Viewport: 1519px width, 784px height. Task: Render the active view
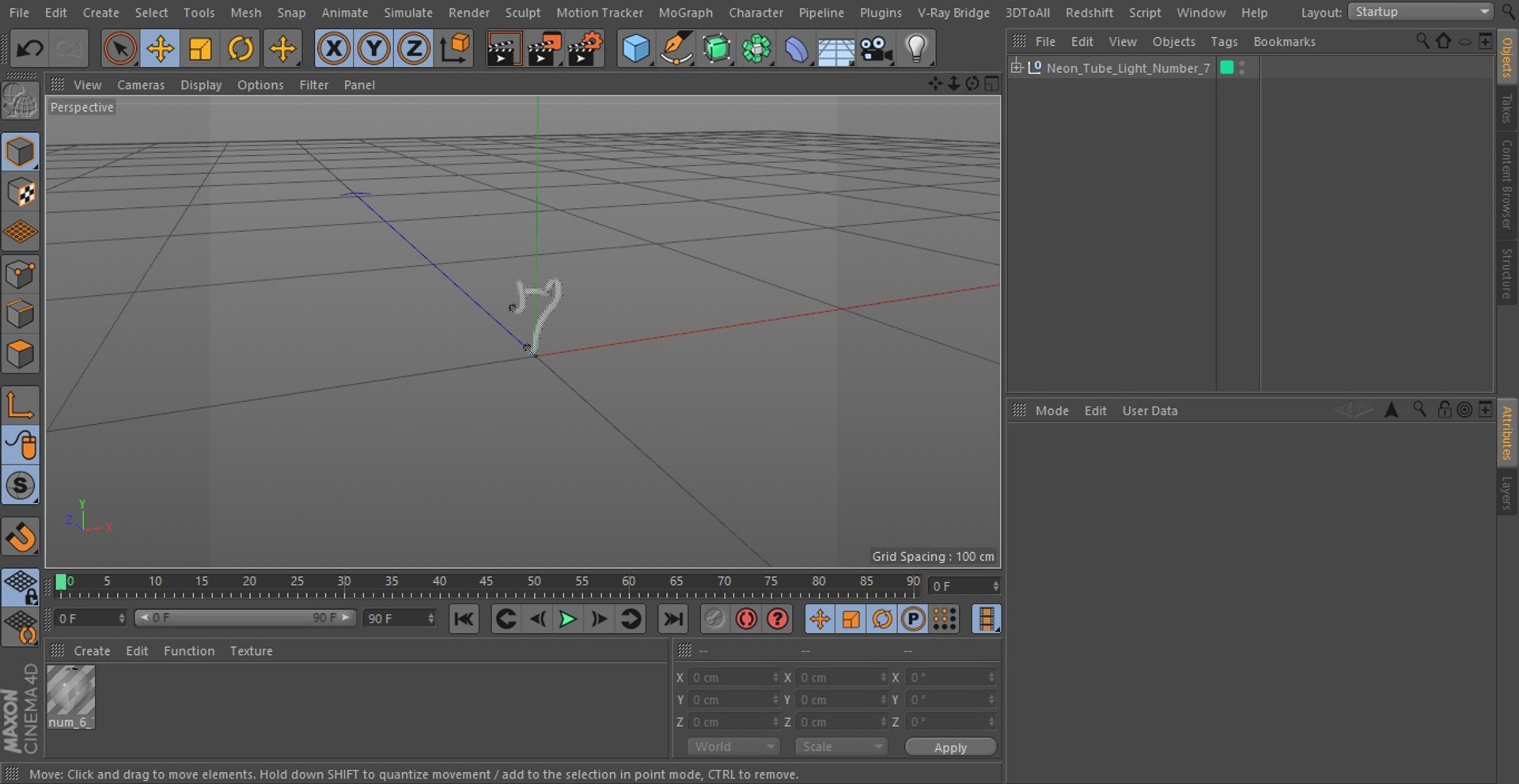(502, 49)
